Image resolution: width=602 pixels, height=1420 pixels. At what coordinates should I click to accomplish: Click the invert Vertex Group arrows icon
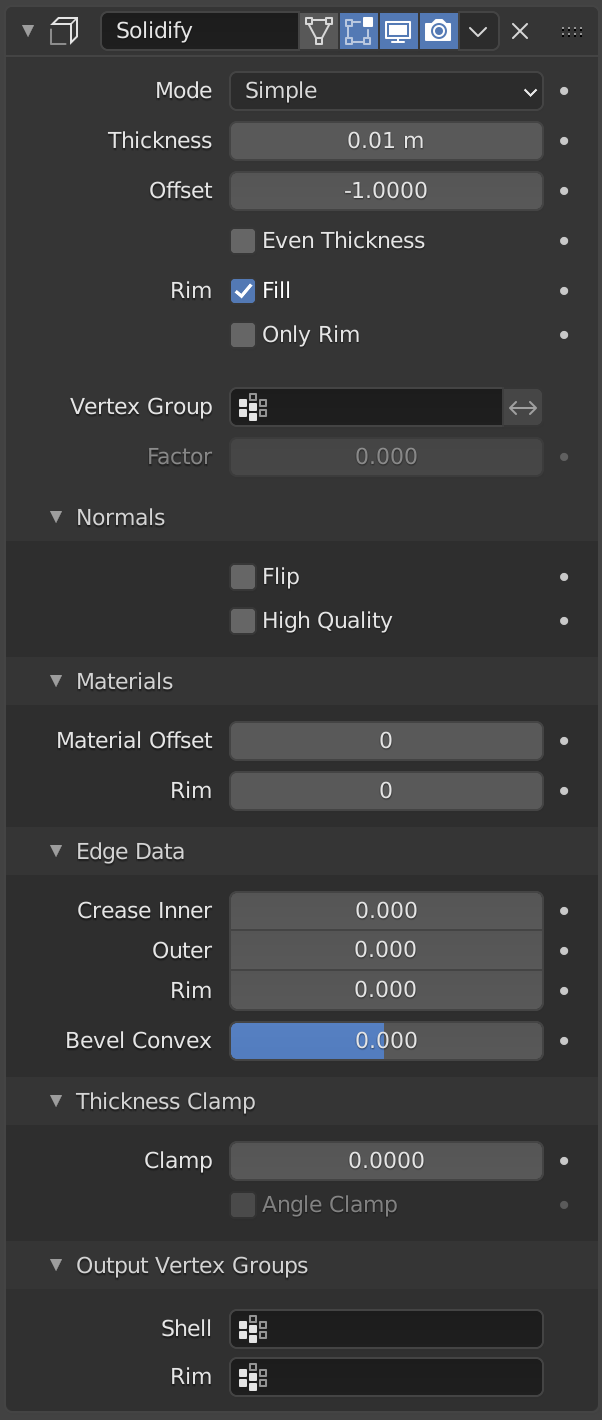[x=522, y=407]
